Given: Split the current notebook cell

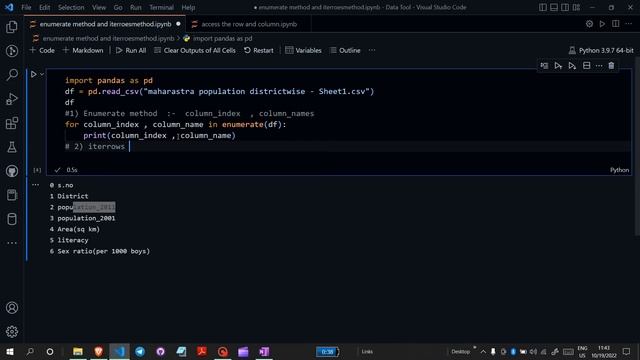Looking at the screenshot, I should (x=587, y=66).
